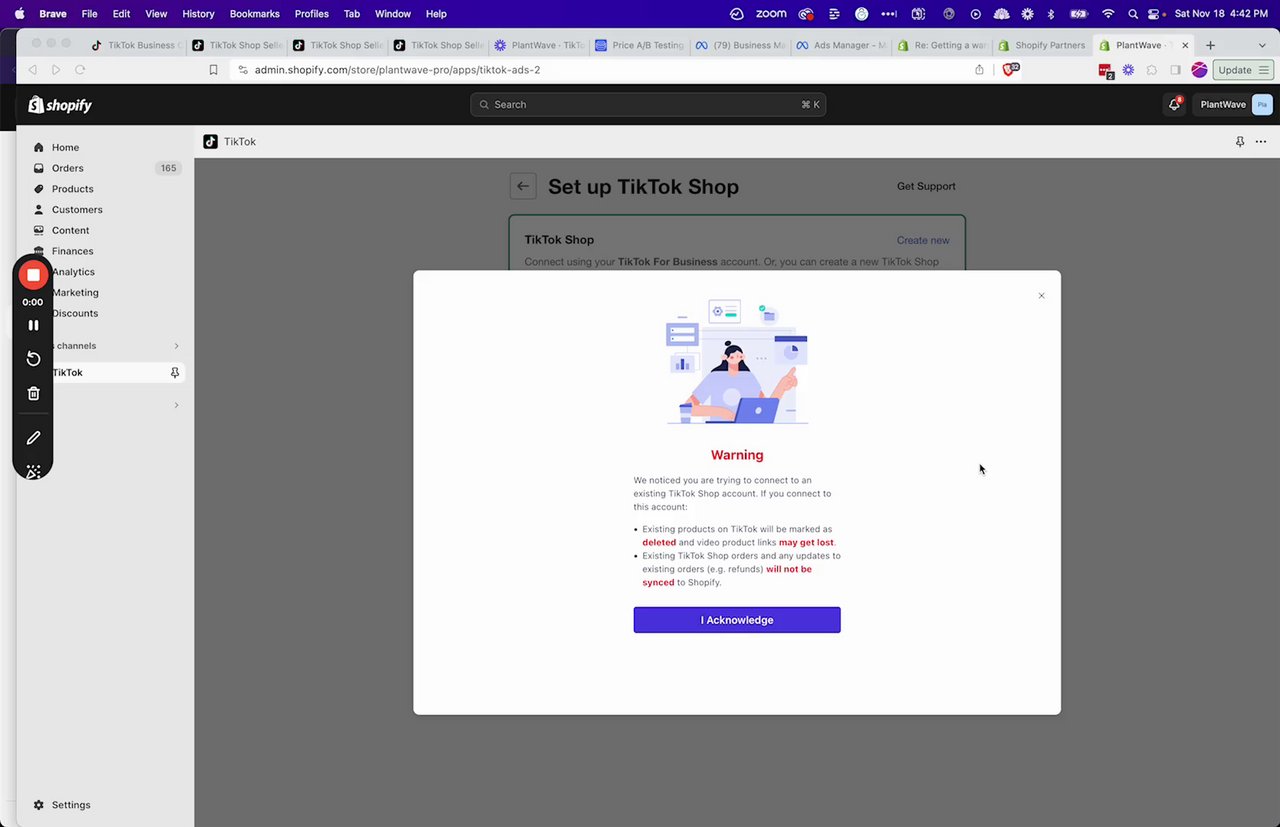Image resolution: width=1280 pixels, height=827 pixels.
Task: Open Settings in Shopify sidebar
Action: (x=70, y=805)
